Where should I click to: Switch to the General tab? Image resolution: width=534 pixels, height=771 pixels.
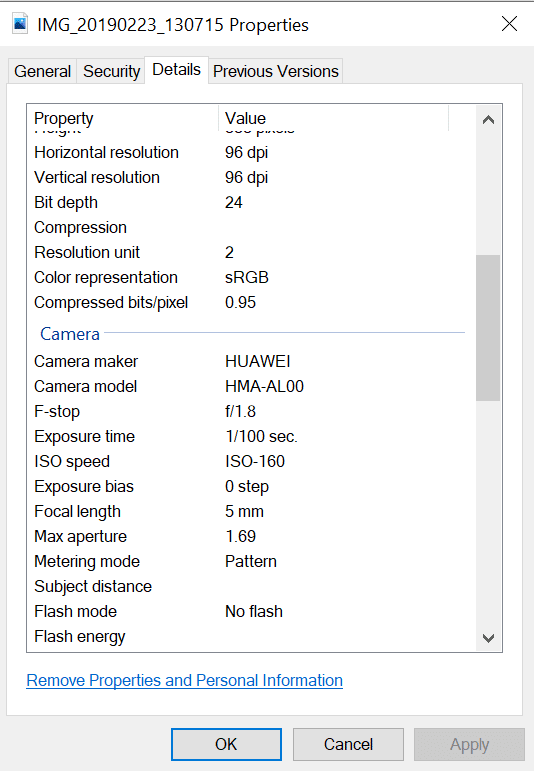(x=43, y=71)
